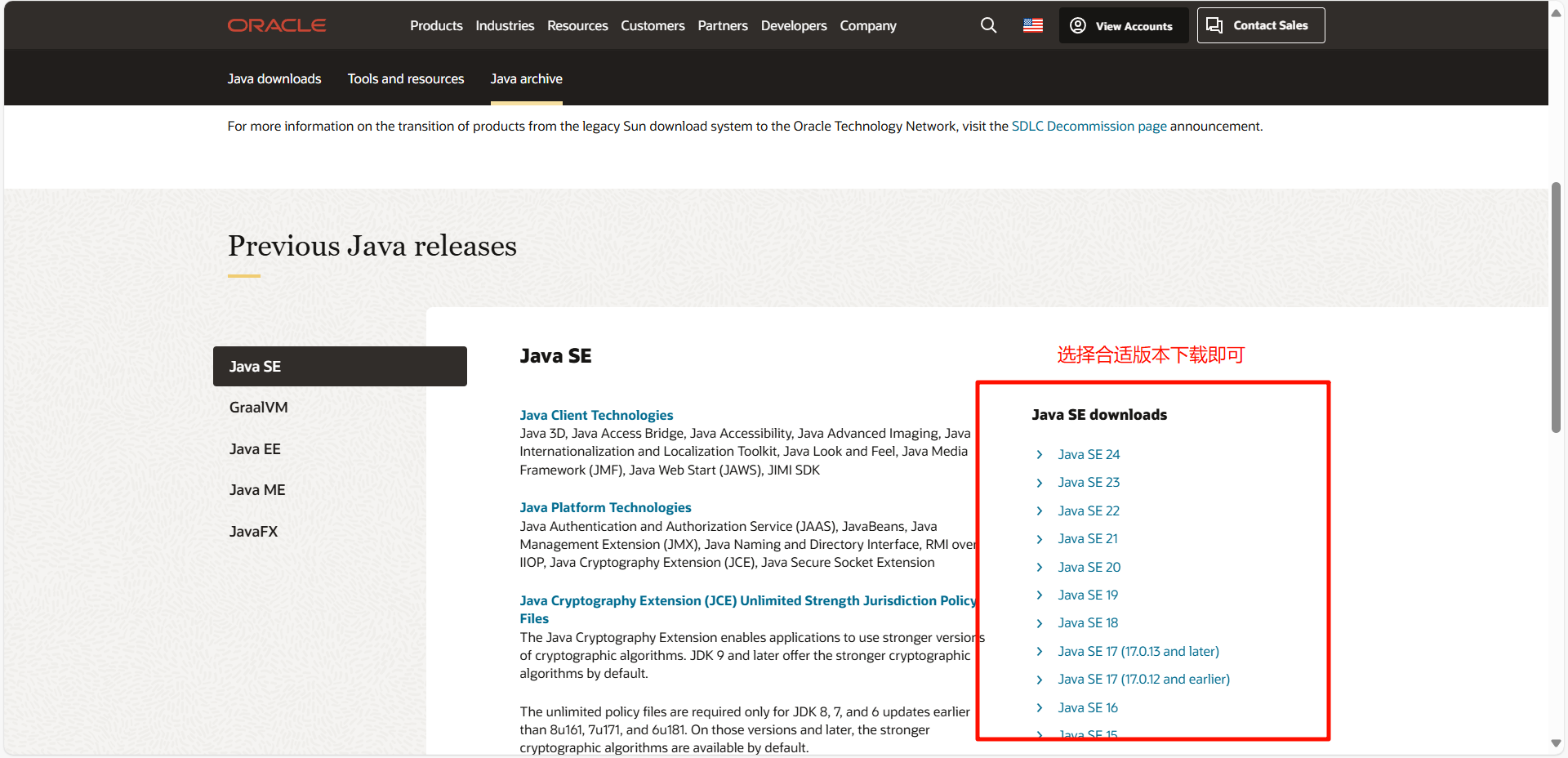Viewport: 1568px width, 758px height.
Task: Click the chevron beside Java SE 24
Action: tap(1040, 454)
